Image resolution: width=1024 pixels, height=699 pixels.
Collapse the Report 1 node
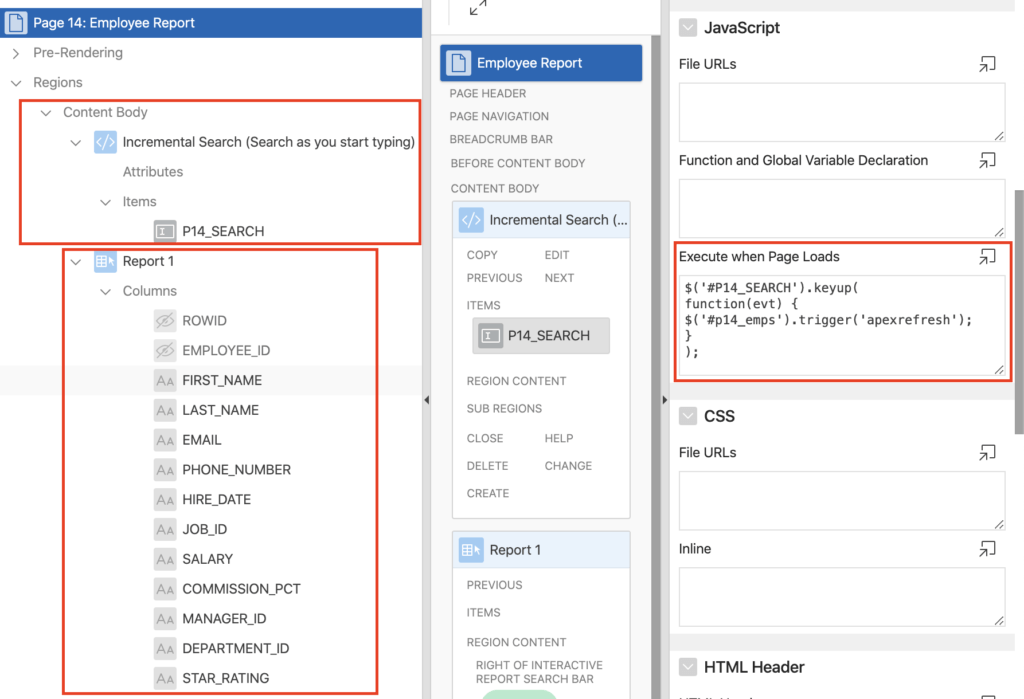pos(76,261)
